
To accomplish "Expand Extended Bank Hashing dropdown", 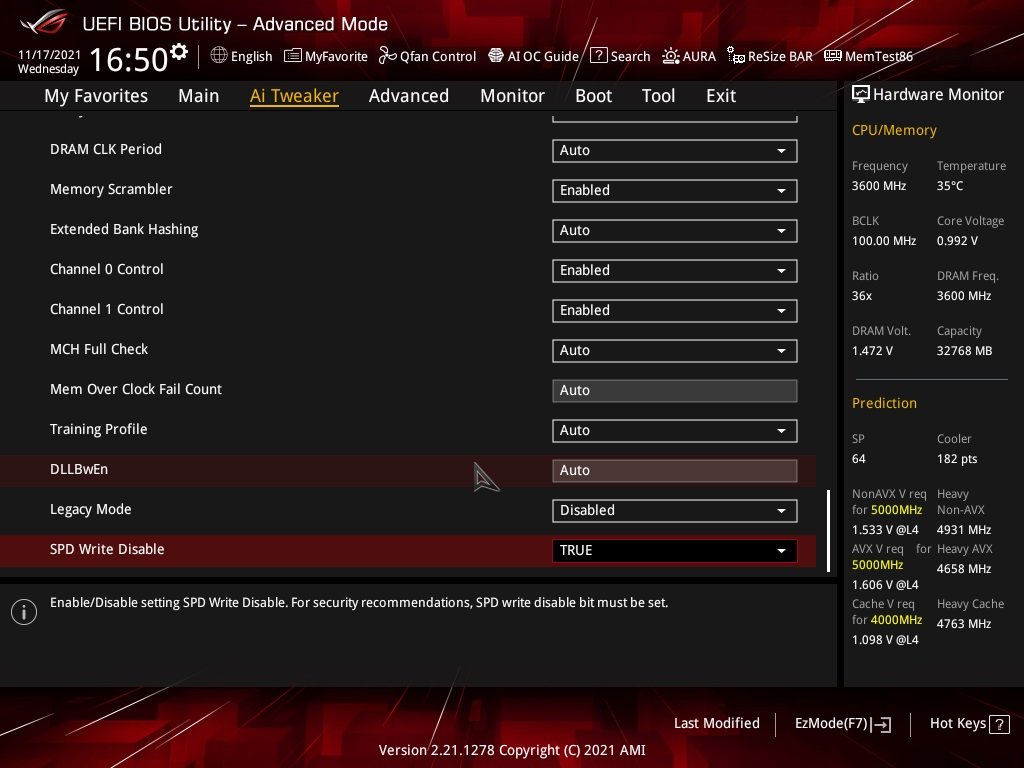I will (675, 231).
